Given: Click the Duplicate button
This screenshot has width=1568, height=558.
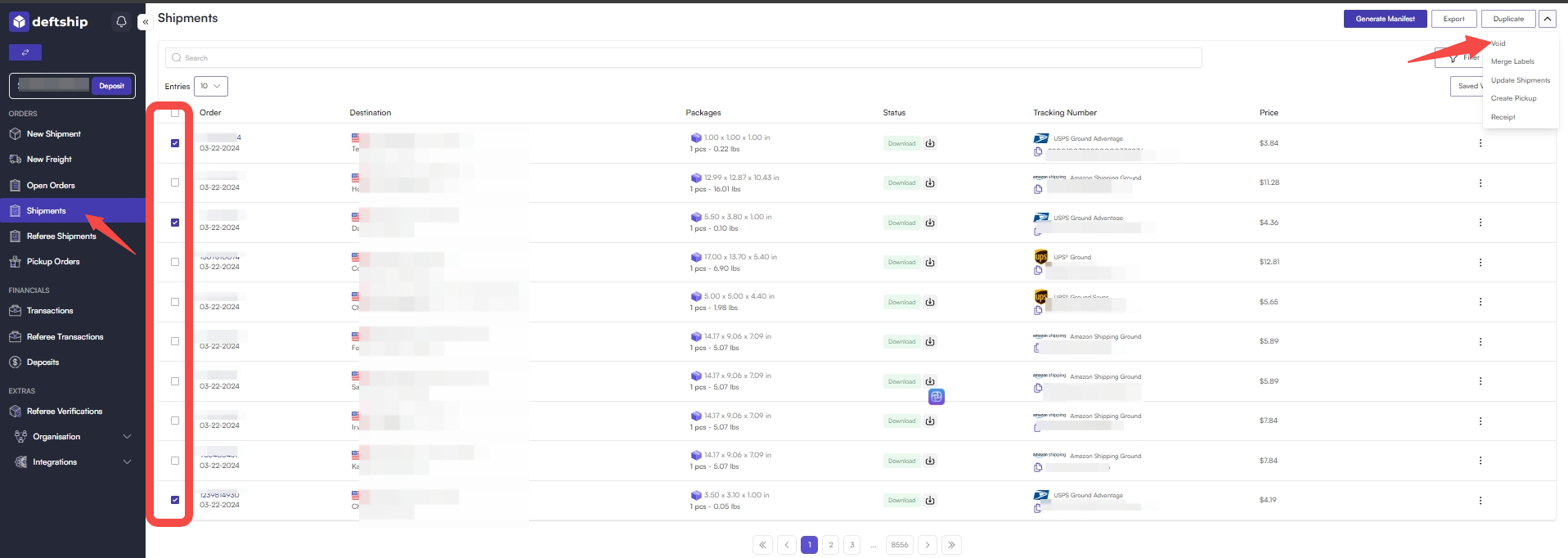Looking at the screenshot, I should 1508,19.
